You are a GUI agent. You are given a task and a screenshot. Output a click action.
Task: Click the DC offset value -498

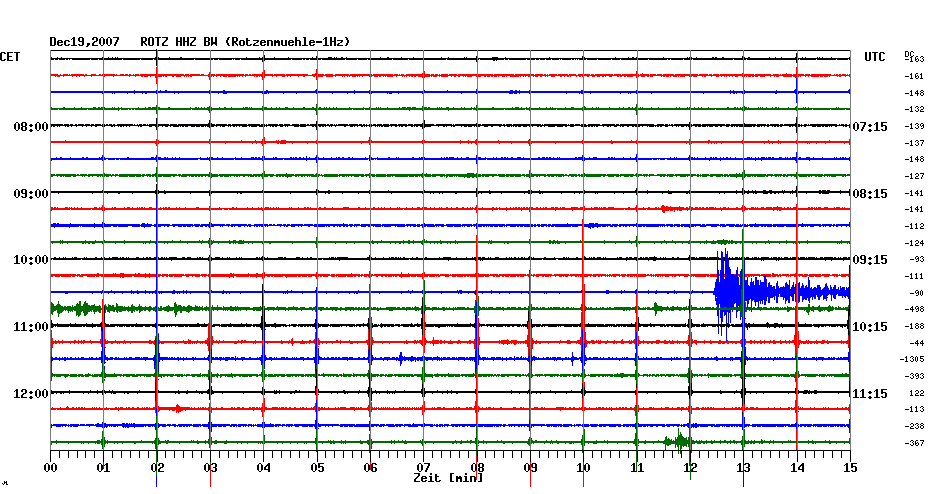914,310
